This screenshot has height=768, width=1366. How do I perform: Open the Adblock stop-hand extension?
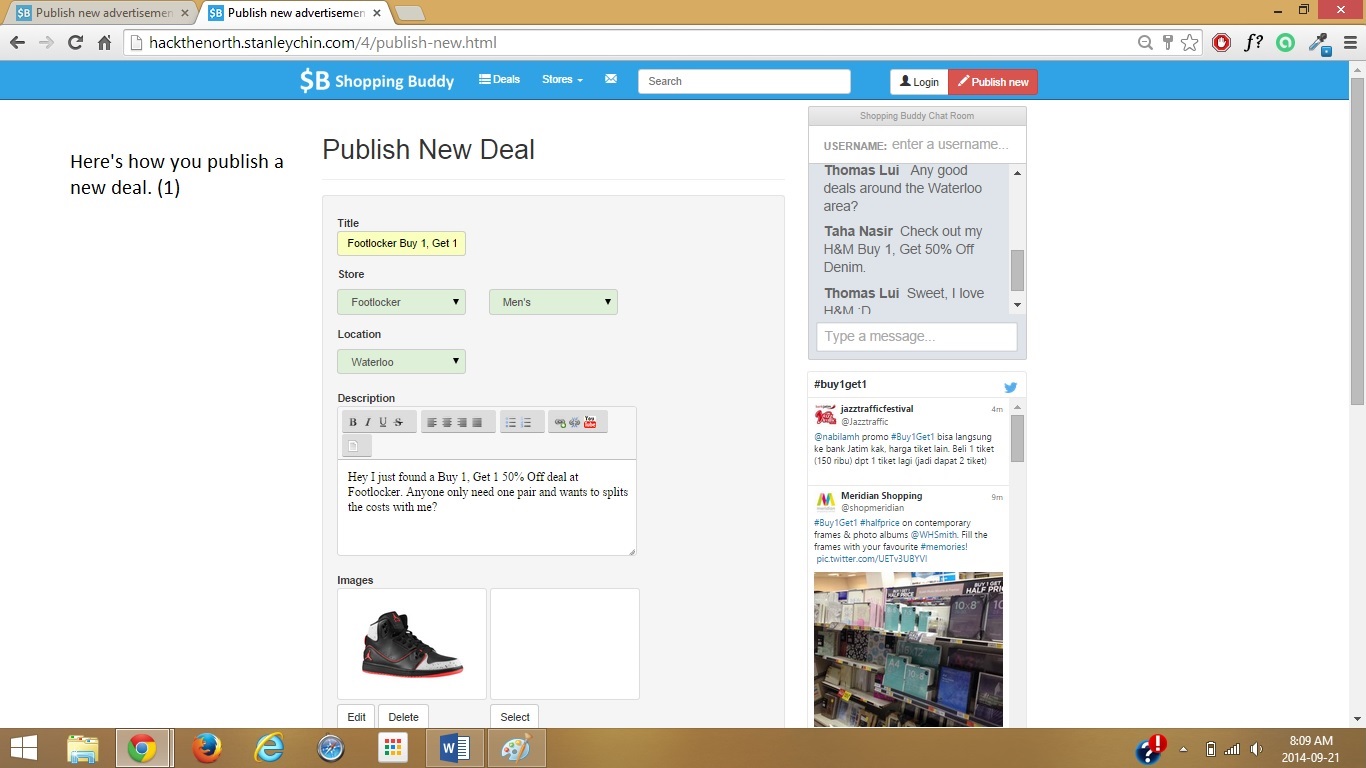(1221, 42)
